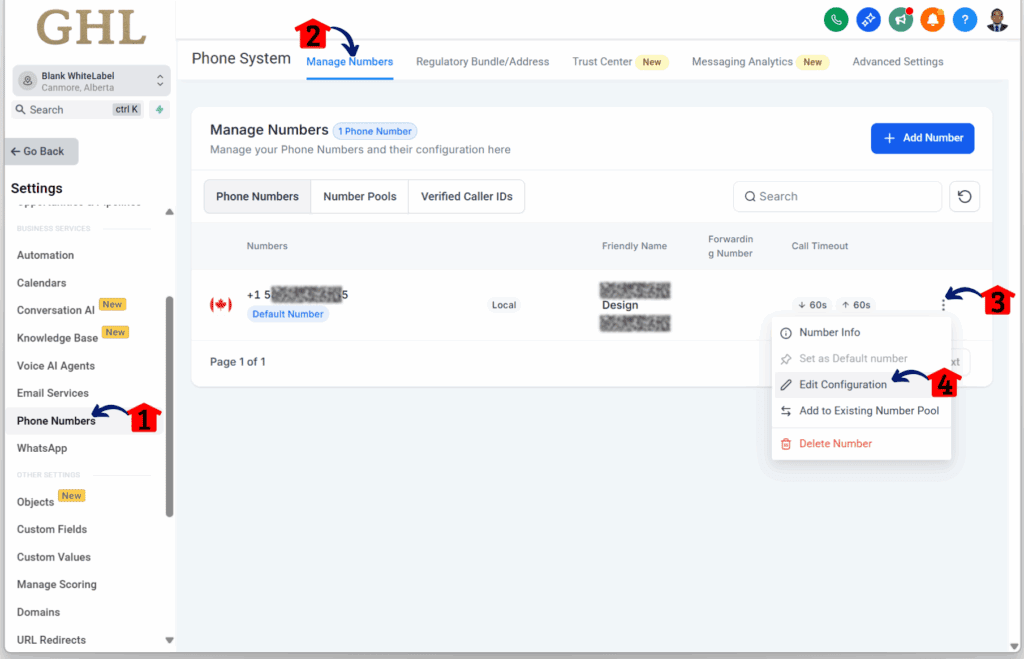The height and width of the screenshot is (659, 1024).
Task: Open Phone Numbers in sidebar
Action: point(56,421)
